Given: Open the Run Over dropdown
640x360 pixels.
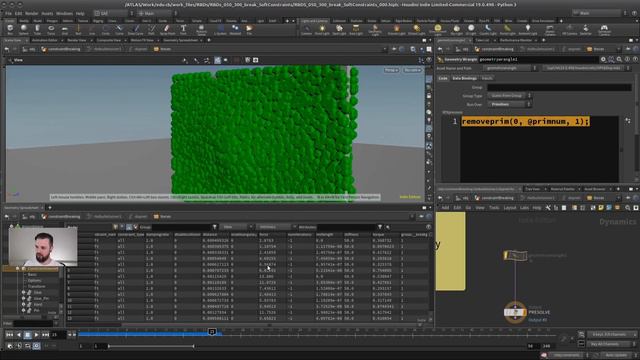Looking at the screenshot, I should pyautogui.click(x=509, y=104).
